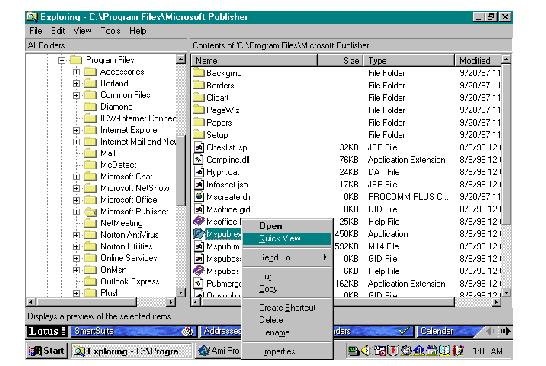
Task: Click folder tree scroll up arrow
Action: click(181, 59)
